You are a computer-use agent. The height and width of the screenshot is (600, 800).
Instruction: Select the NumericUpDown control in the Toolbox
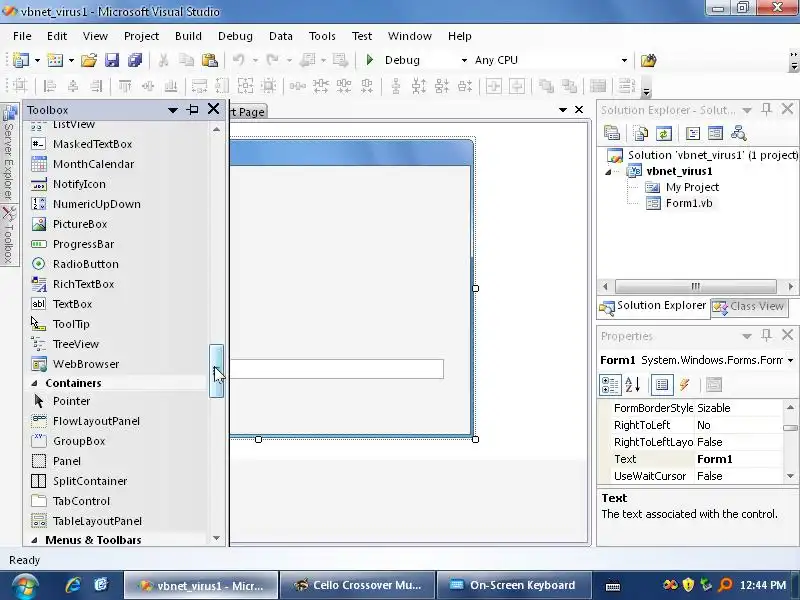point(96,204)
